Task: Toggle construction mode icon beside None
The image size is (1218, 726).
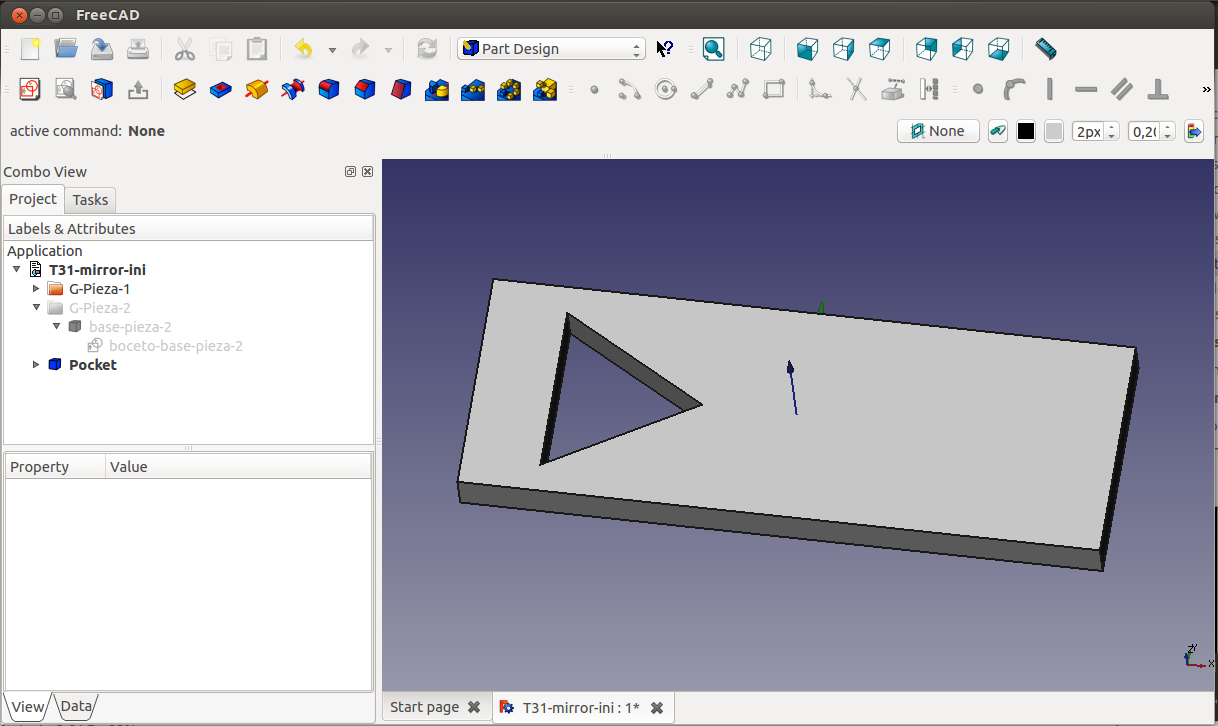Action: [997, 131]
